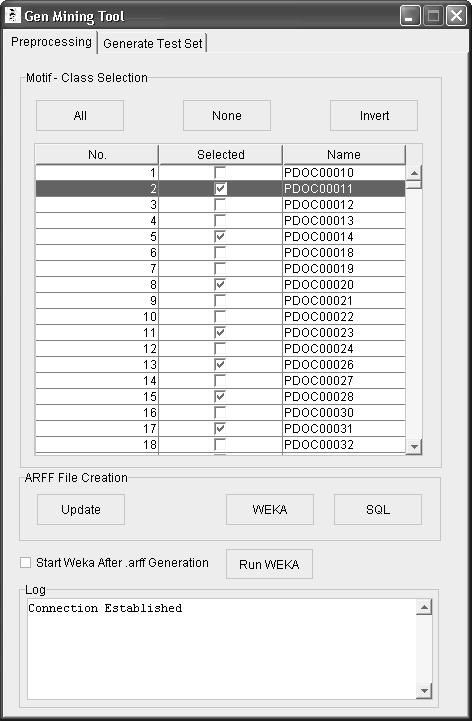Click the Log scroll up arrow
The width and height of the screenshot is (472, 721).
pyautogui.click(x=424, y=607)
